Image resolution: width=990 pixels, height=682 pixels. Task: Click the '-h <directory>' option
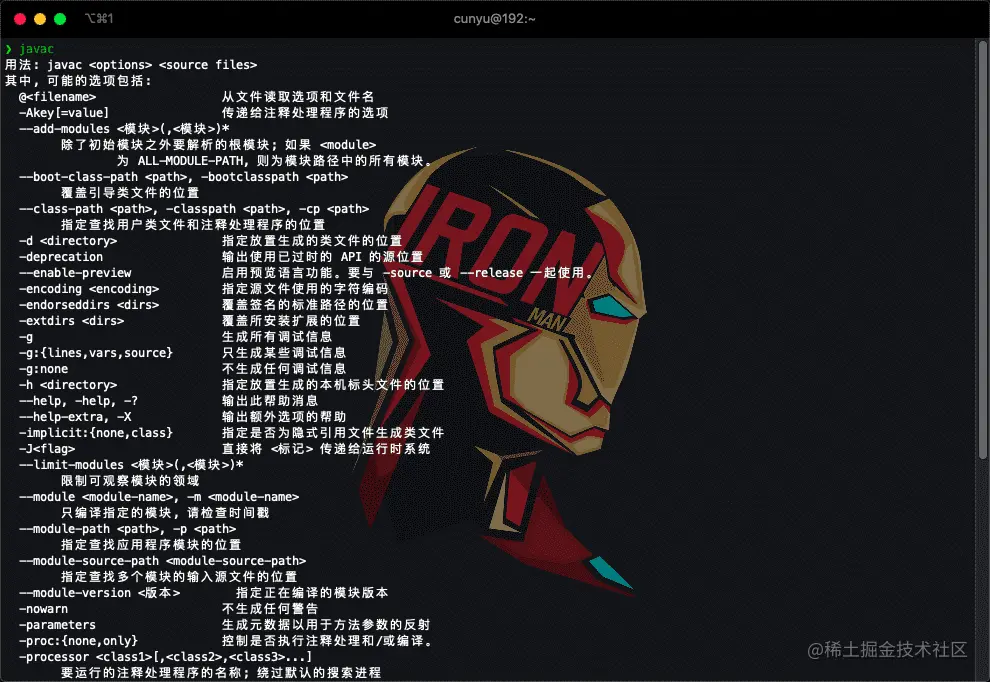68,385
